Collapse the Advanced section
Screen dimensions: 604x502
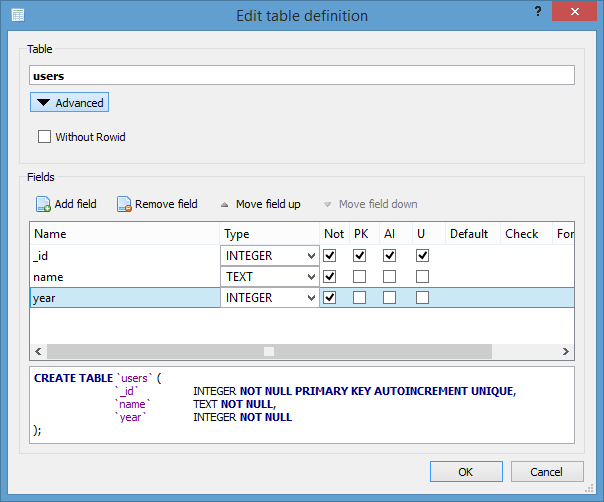pos(69,103)
